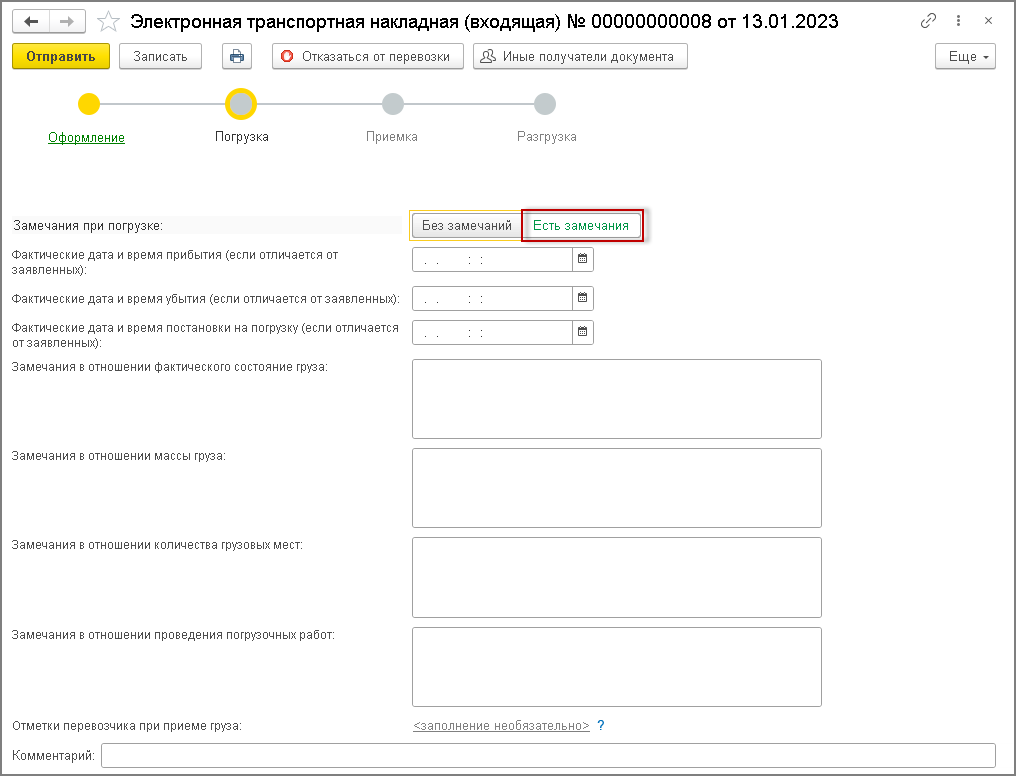This screenshot has width=1016, height=776.
Task: Go back with the left arrow button
Action: pos(31,22)
